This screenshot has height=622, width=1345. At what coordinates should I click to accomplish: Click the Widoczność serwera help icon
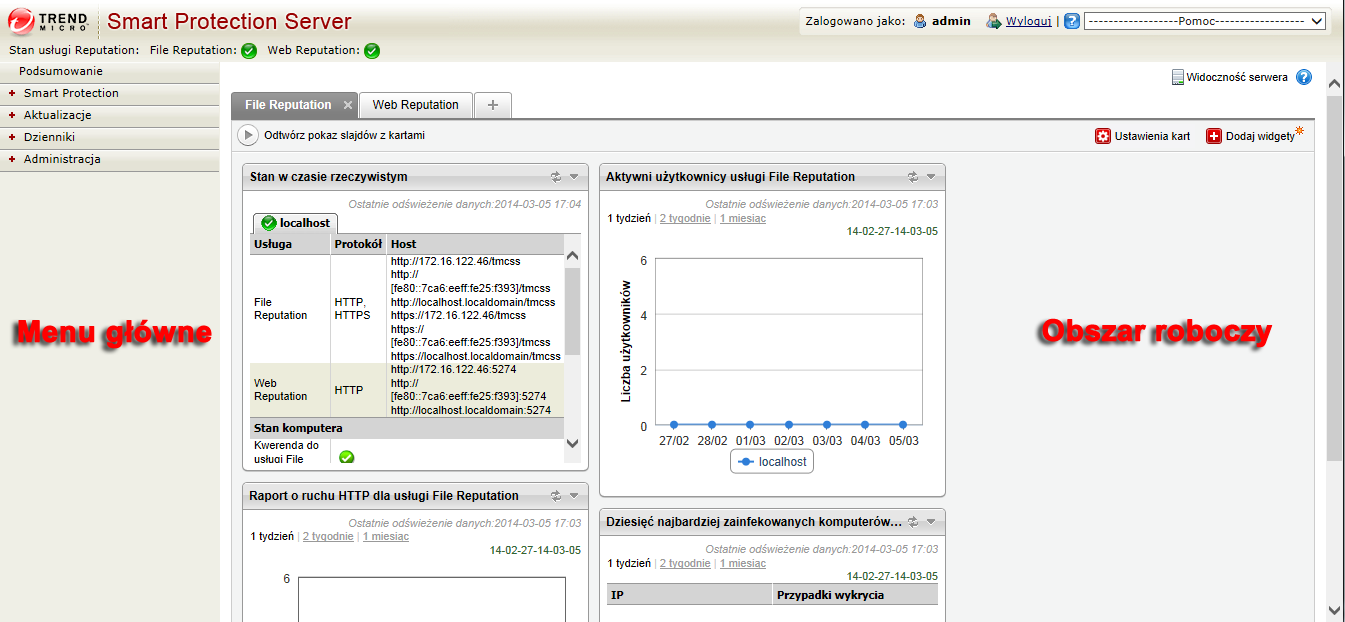point(1303,77)
